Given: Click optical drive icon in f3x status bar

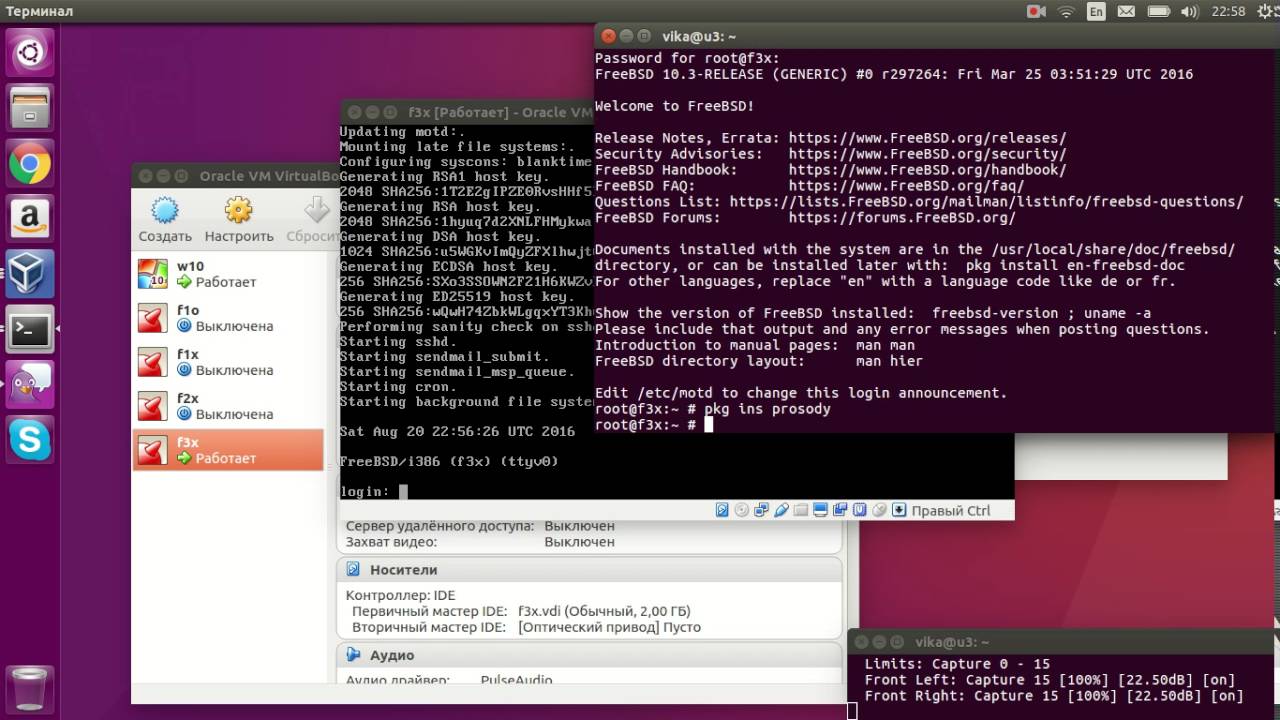Looking at the screenshot, I should 742,510.
